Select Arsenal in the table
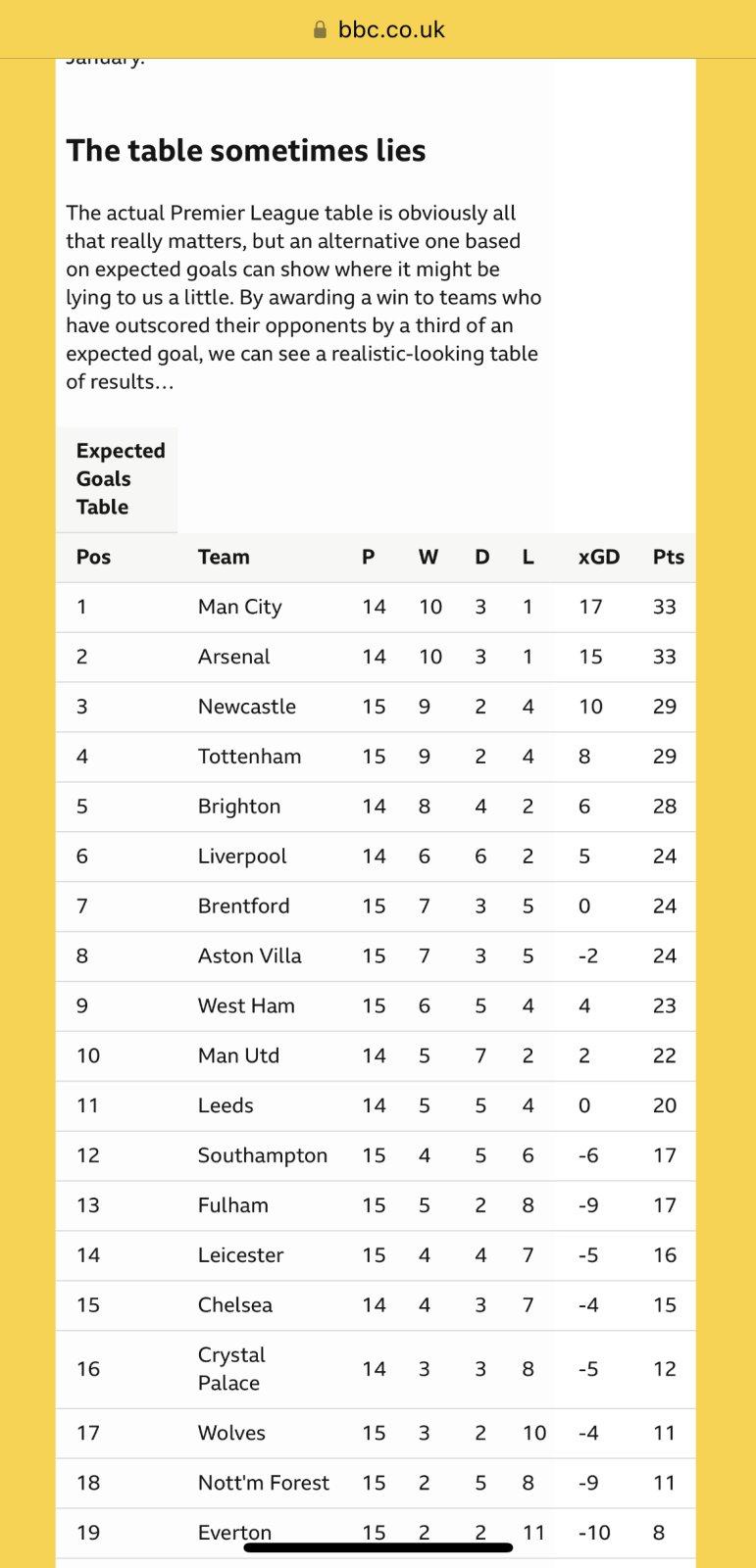 (233, 658)
